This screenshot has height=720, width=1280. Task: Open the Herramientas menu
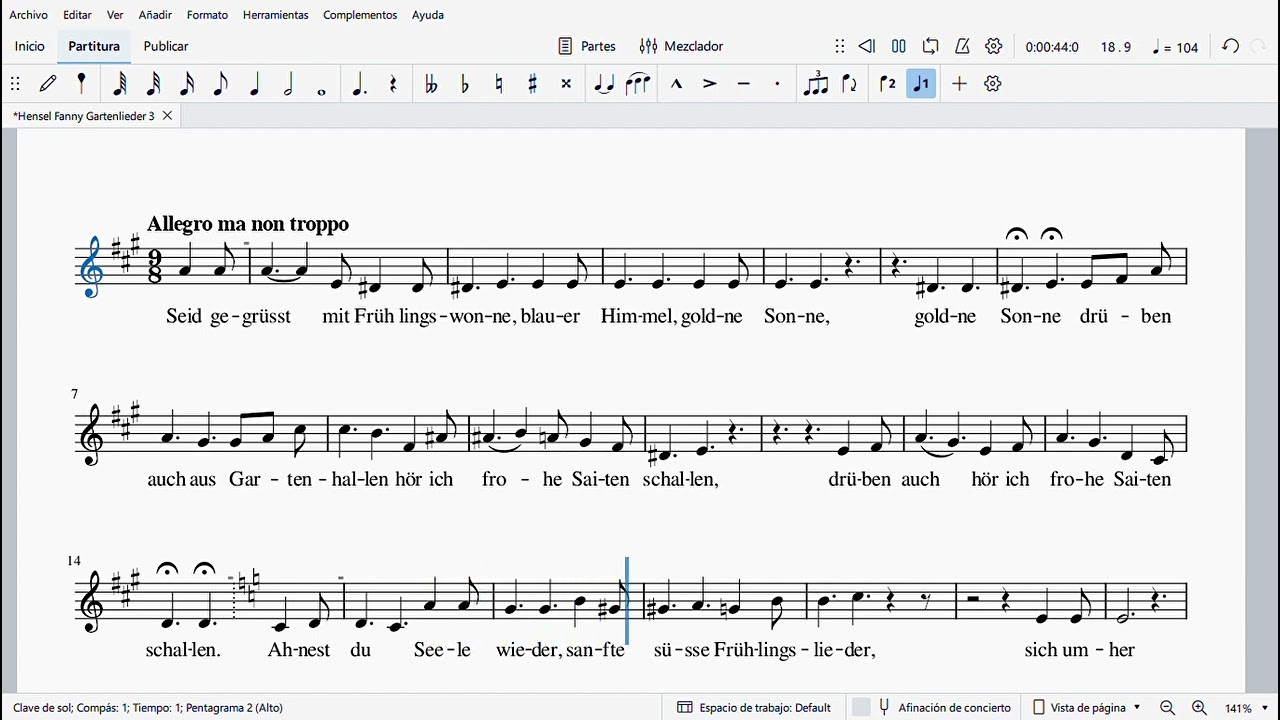276,15
